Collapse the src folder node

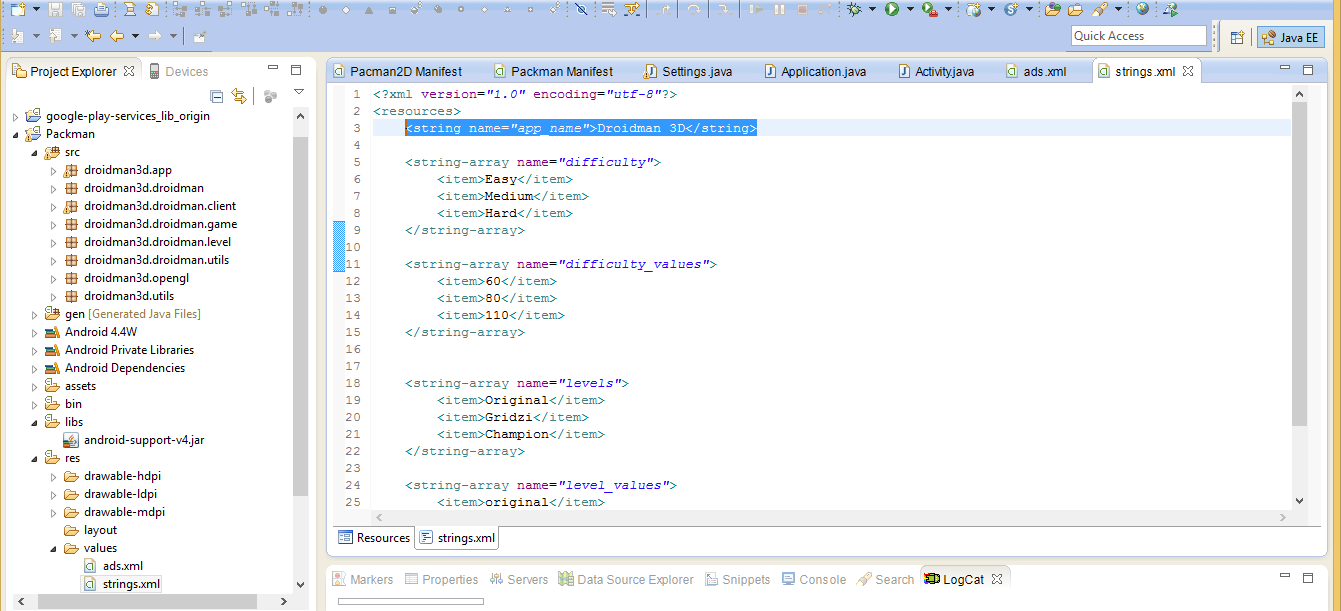pos(34,152)
